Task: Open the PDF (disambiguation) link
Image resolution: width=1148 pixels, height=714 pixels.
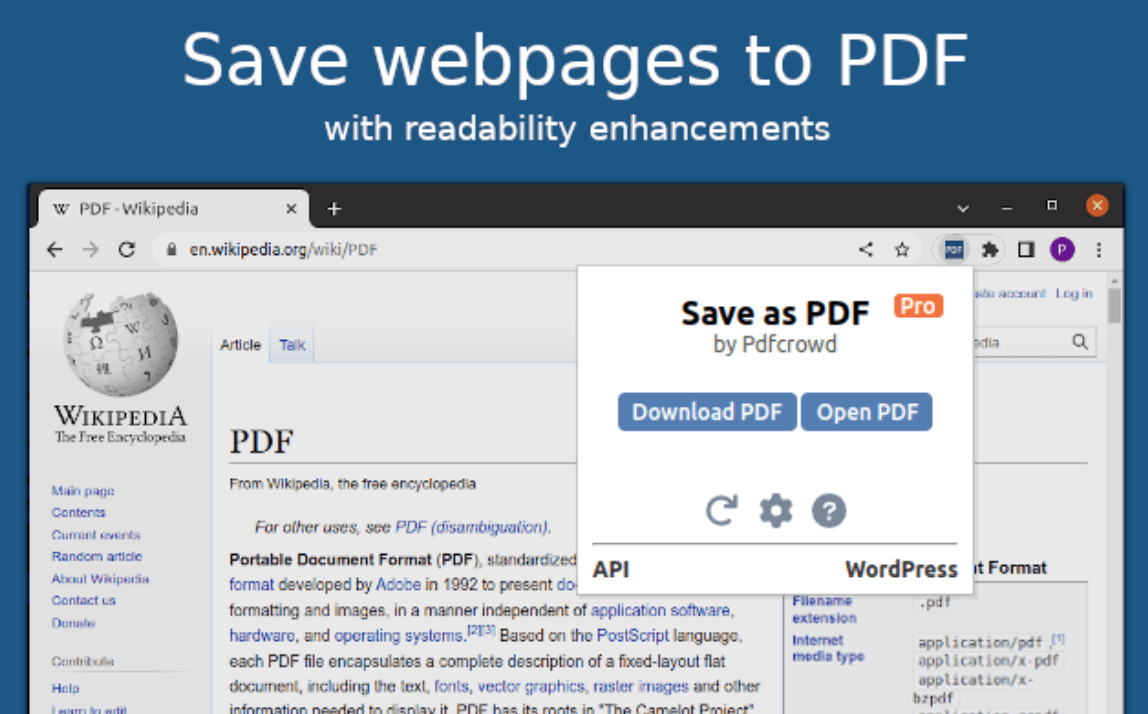Action: [472, 527]
